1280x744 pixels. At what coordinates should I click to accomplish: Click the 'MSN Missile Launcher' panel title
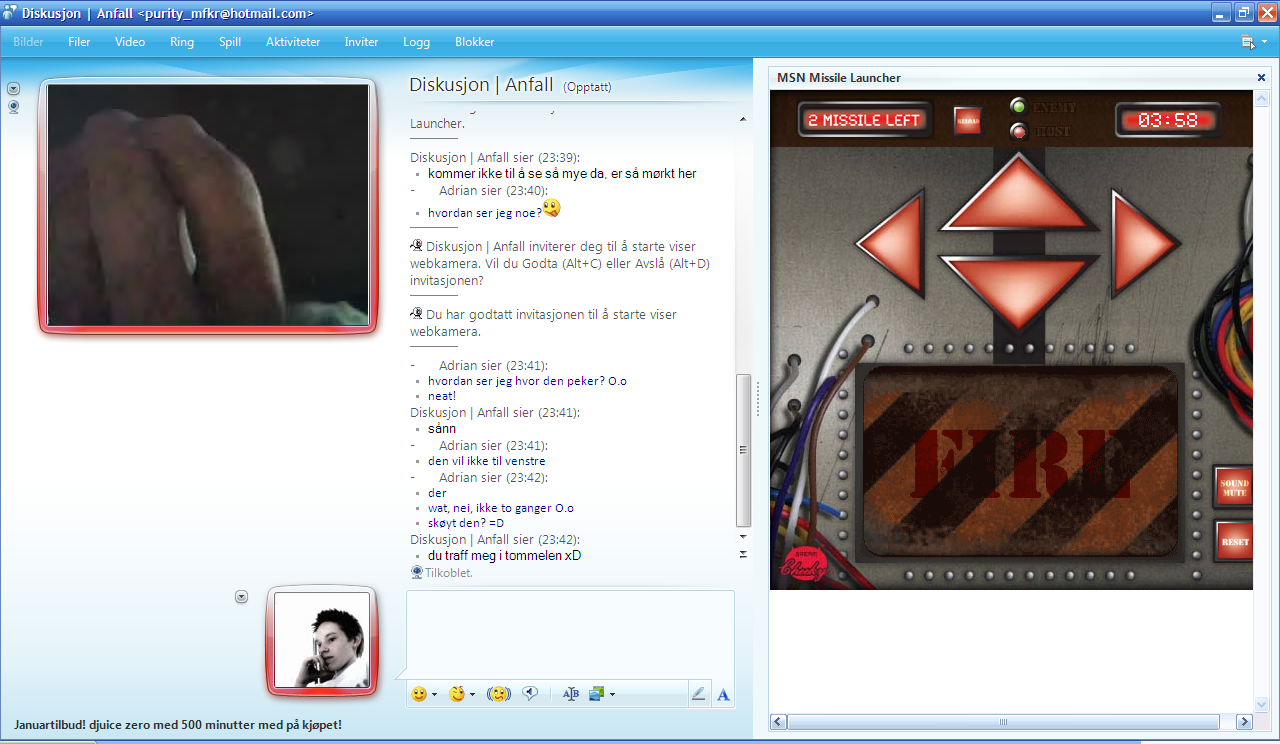tap(839, 78)
